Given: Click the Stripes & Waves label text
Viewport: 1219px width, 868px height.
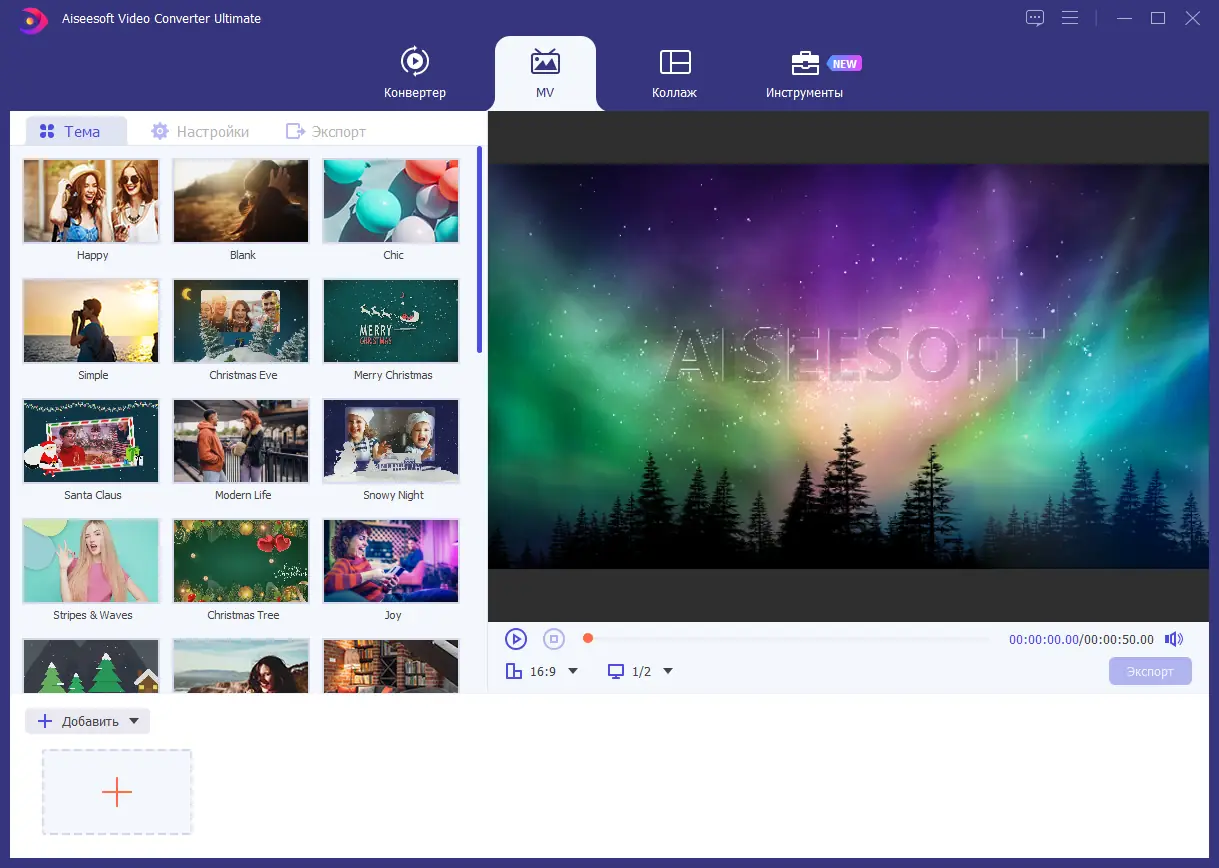Looking at the screenshot, I should click(93, 615).
